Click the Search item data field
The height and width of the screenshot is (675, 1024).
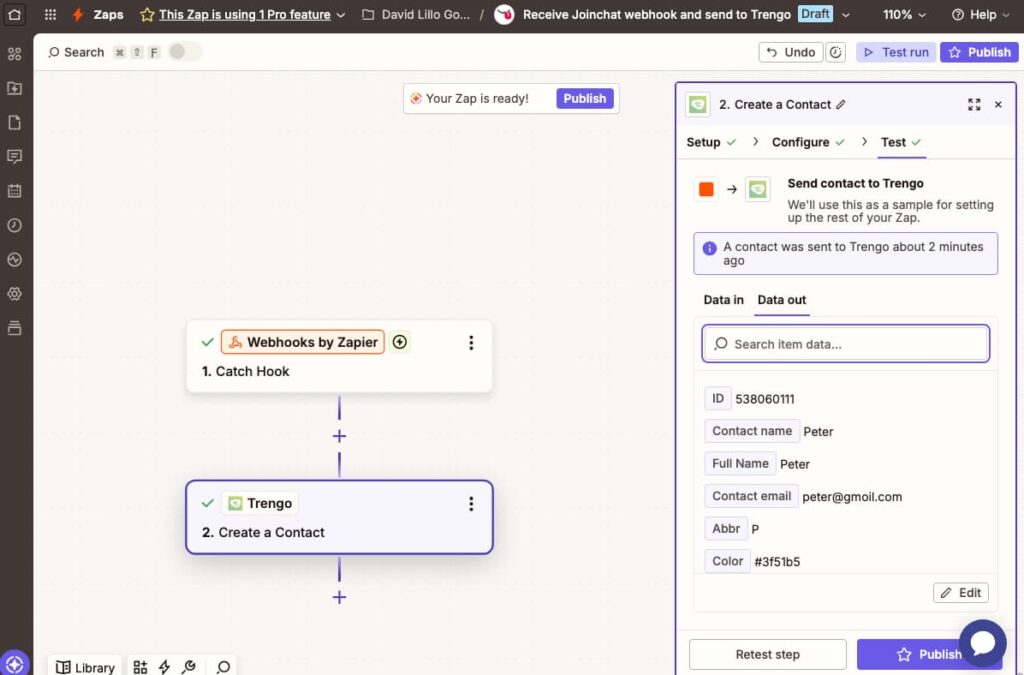(846, 344)
